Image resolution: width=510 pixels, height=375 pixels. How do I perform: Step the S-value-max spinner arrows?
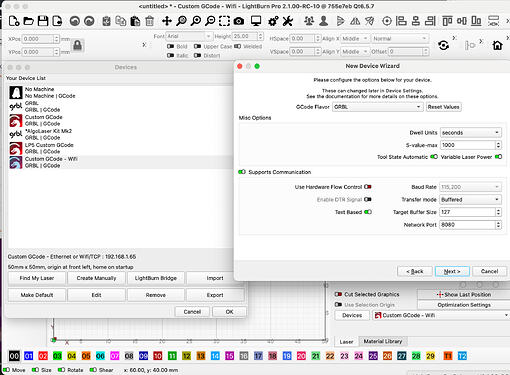pos(498,145)
